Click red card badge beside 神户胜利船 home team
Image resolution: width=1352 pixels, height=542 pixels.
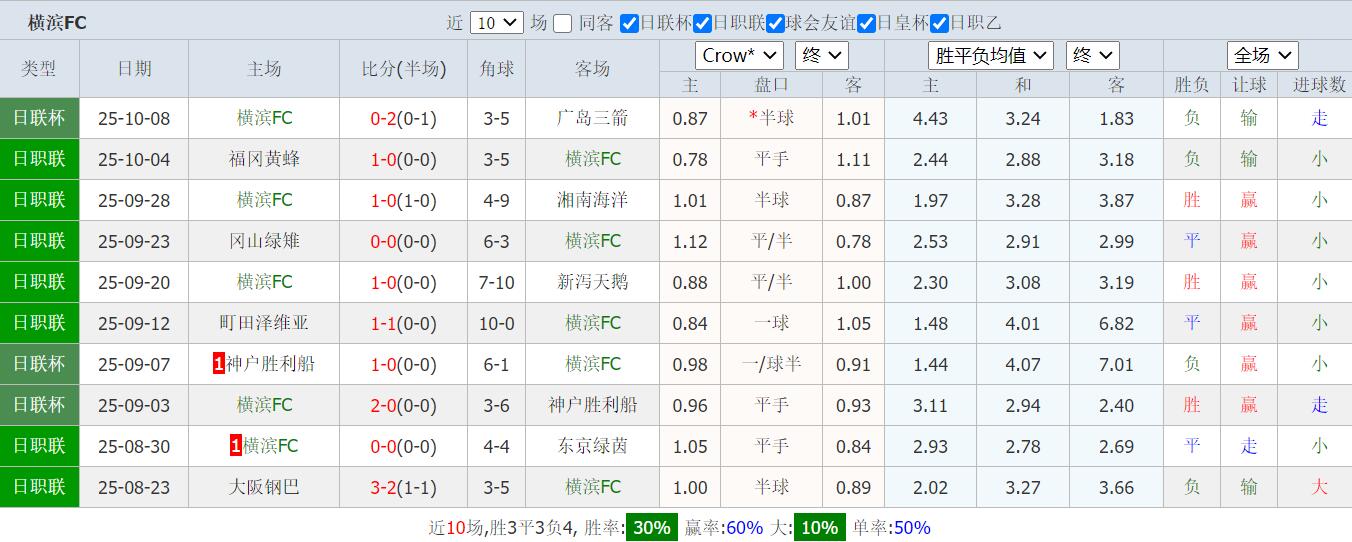pyautogui.click(x=219, y=364)
